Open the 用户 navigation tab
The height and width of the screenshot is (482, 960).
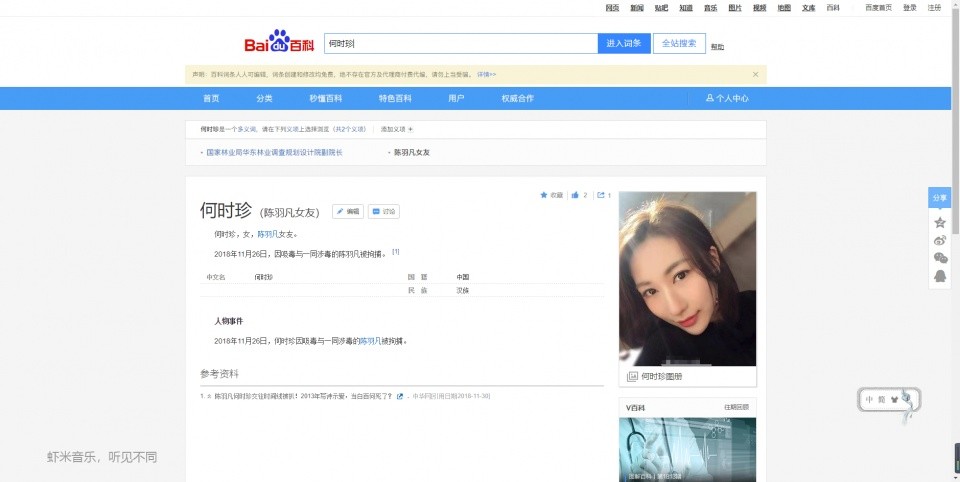click(x=456, y=98)
